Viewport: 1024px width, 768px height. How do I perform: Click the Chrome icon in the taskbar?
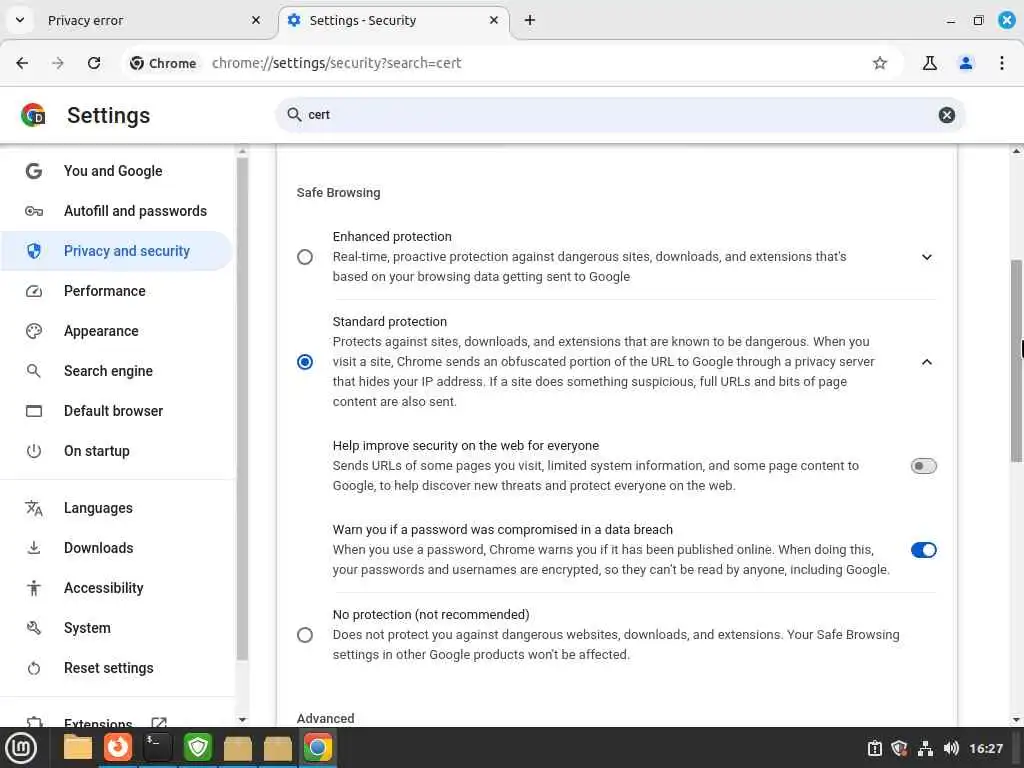[317, 748]
